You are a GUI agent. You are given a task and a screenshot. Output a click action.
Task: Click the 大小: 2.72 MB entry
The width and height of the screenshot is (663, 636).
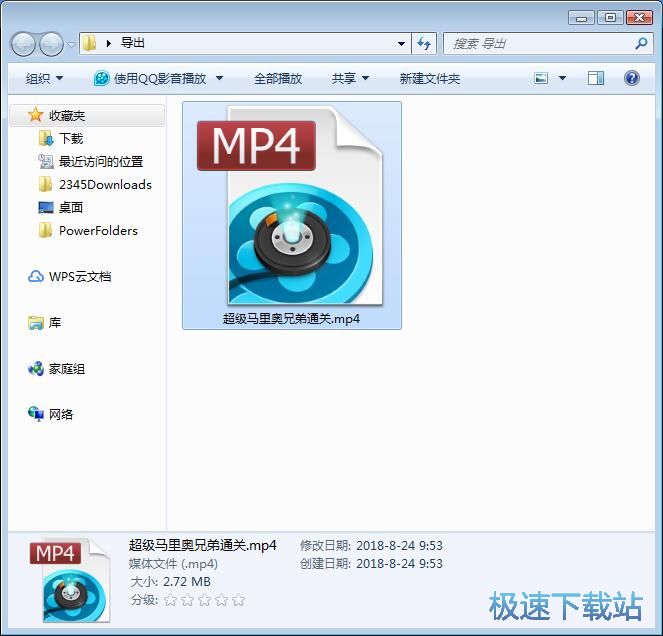coord(170,581)
